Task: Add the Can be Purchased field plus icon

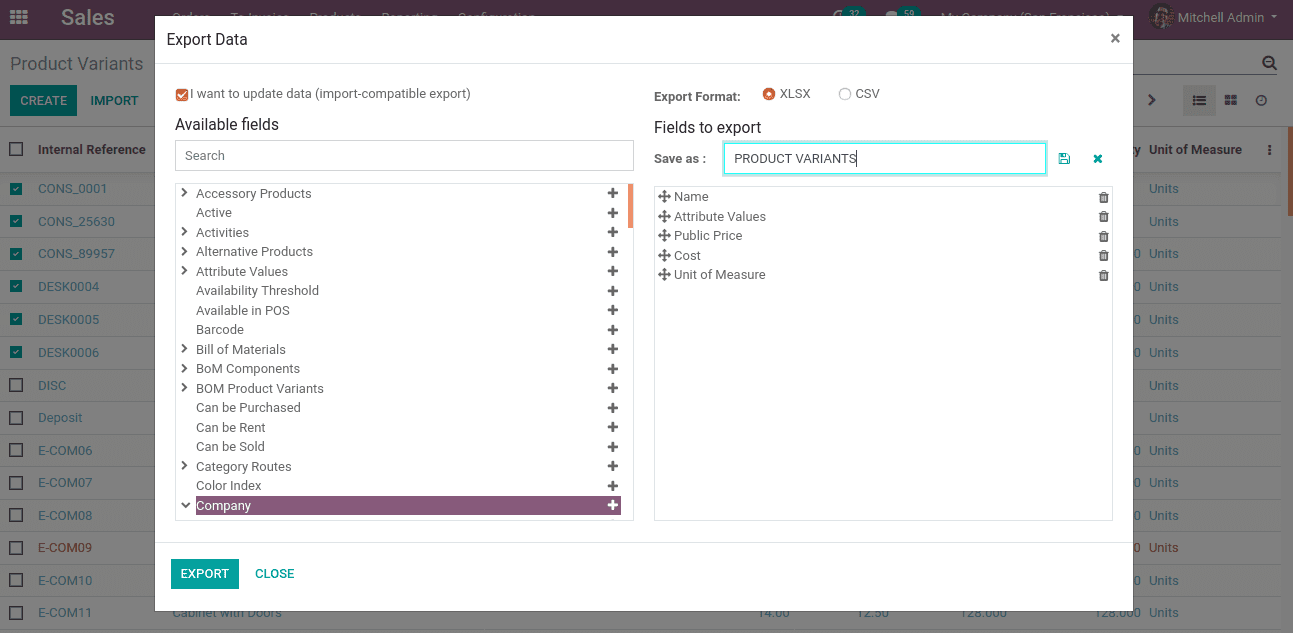Action: pyautogui.click(x=613, y=408)
